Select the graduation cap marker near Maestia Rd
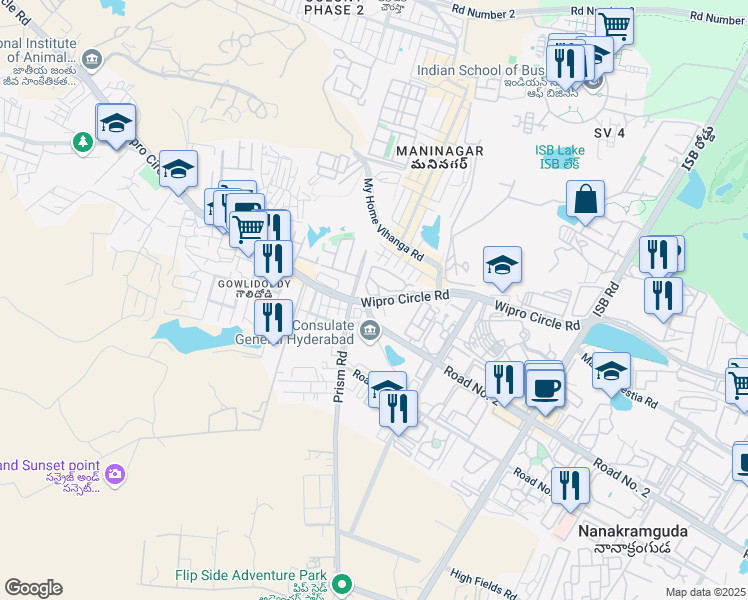Screen dimensions: 748x600 pyautogui.click(x=612, y=374)
